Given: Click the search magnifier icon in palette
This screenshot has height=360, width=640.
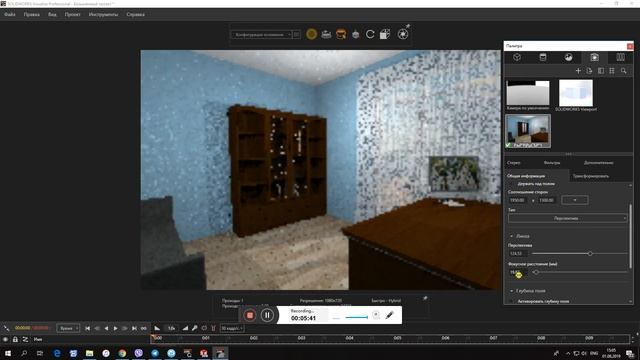Looking at the screenshot, I should pyautogui.click(x=624, y=71).
